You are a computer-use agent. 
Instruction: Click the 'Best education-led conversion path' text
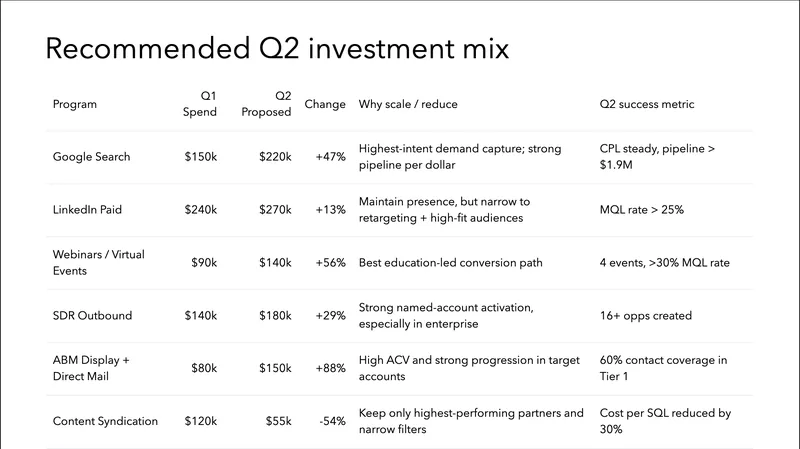point(450,263)
